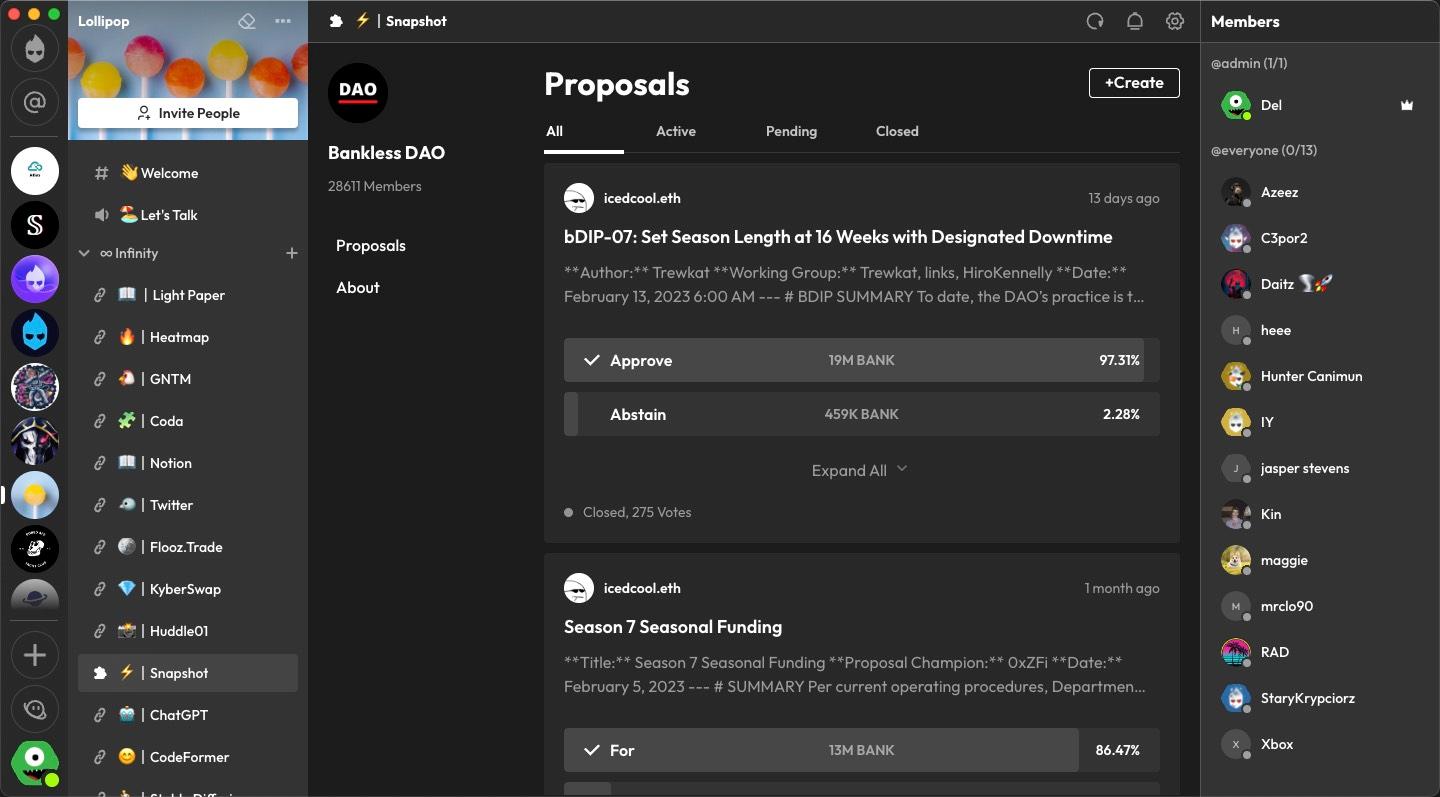This screenshot has width=1440, height=797.
Task: Open the black S server icon
Action: pyautogui.click(x=35, y=225)
